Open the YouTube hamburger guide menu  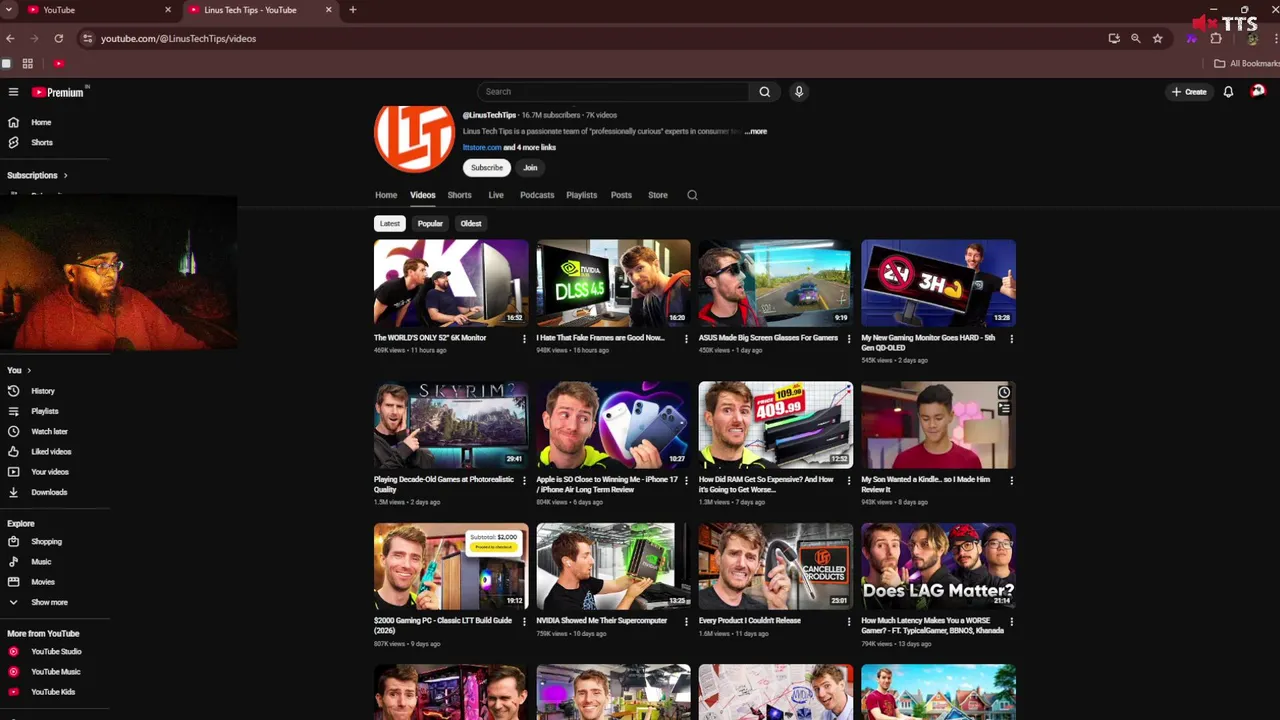click(13, 92)
